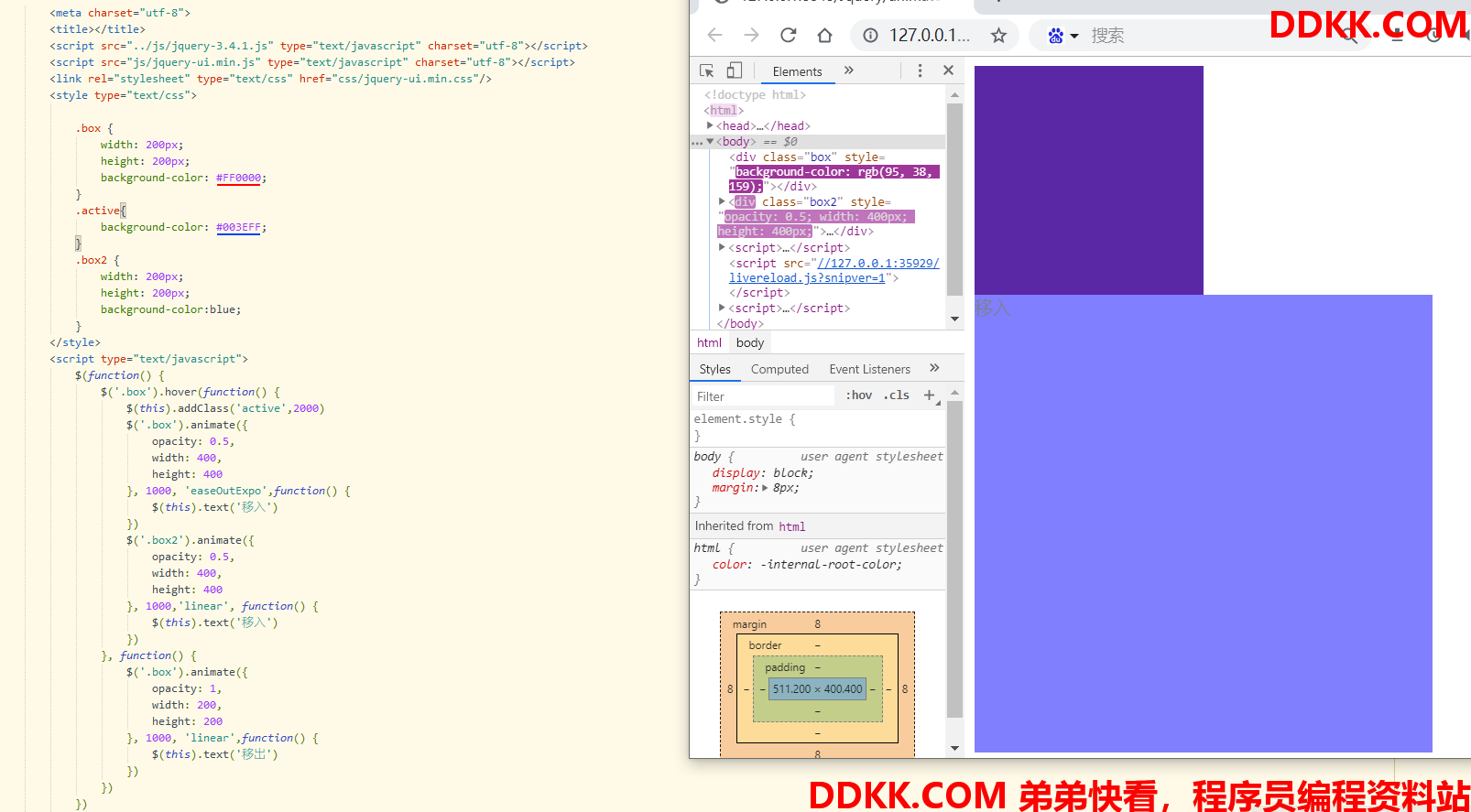Viewport: 1471px width, 812px height.
Task: Click the html breadcrumb item
Action: coord(709,342)
